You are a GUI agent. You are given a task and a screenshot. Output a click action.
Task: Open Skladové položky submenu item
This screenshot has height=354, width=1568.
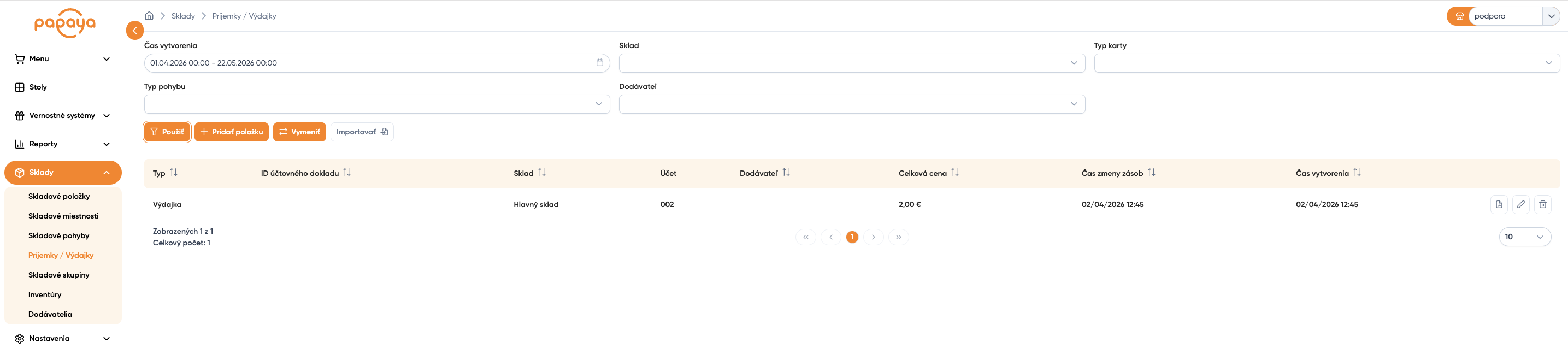coord(59,197)
